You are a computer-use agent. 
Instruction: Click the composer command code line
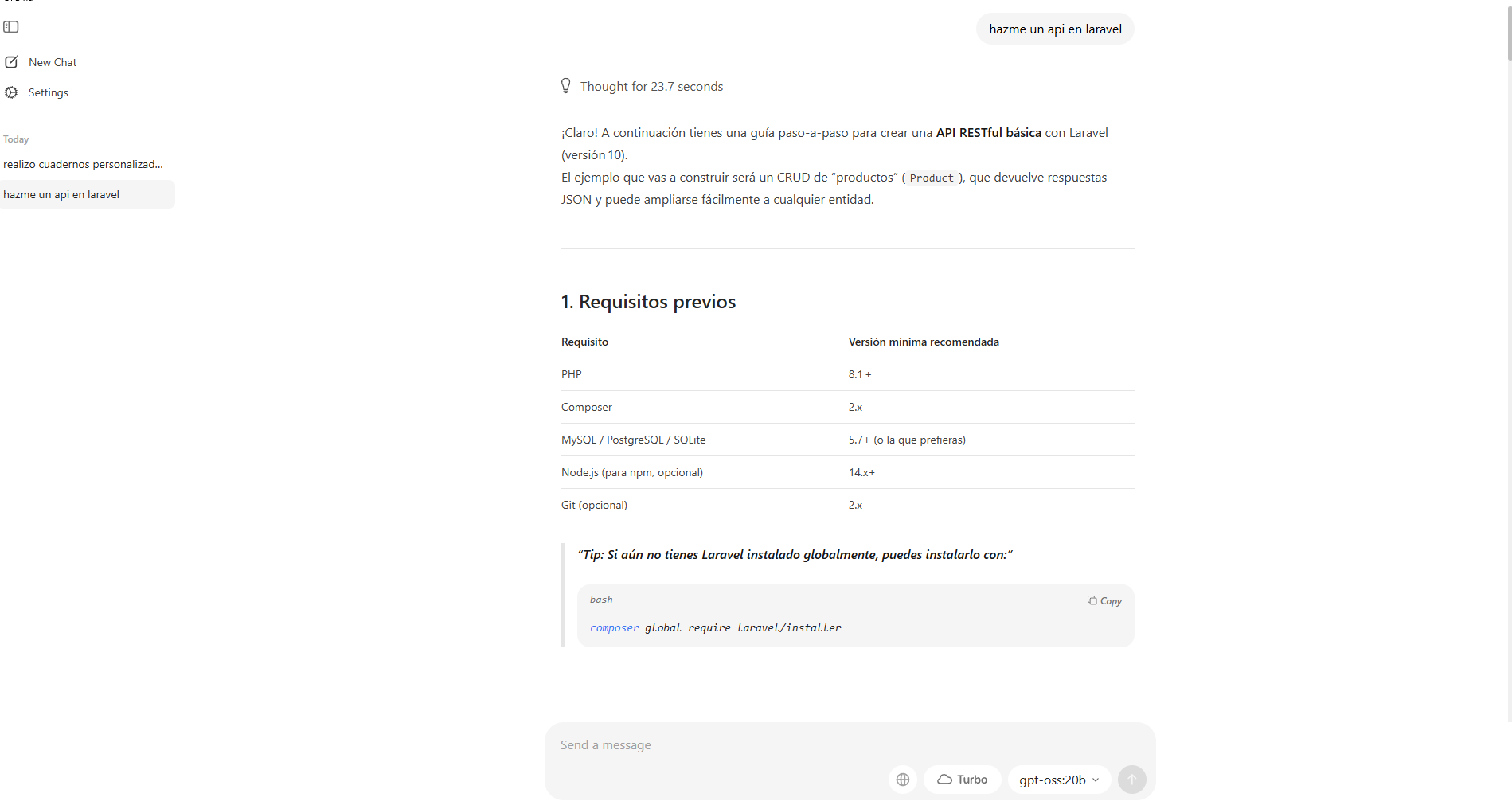(715, 628)
